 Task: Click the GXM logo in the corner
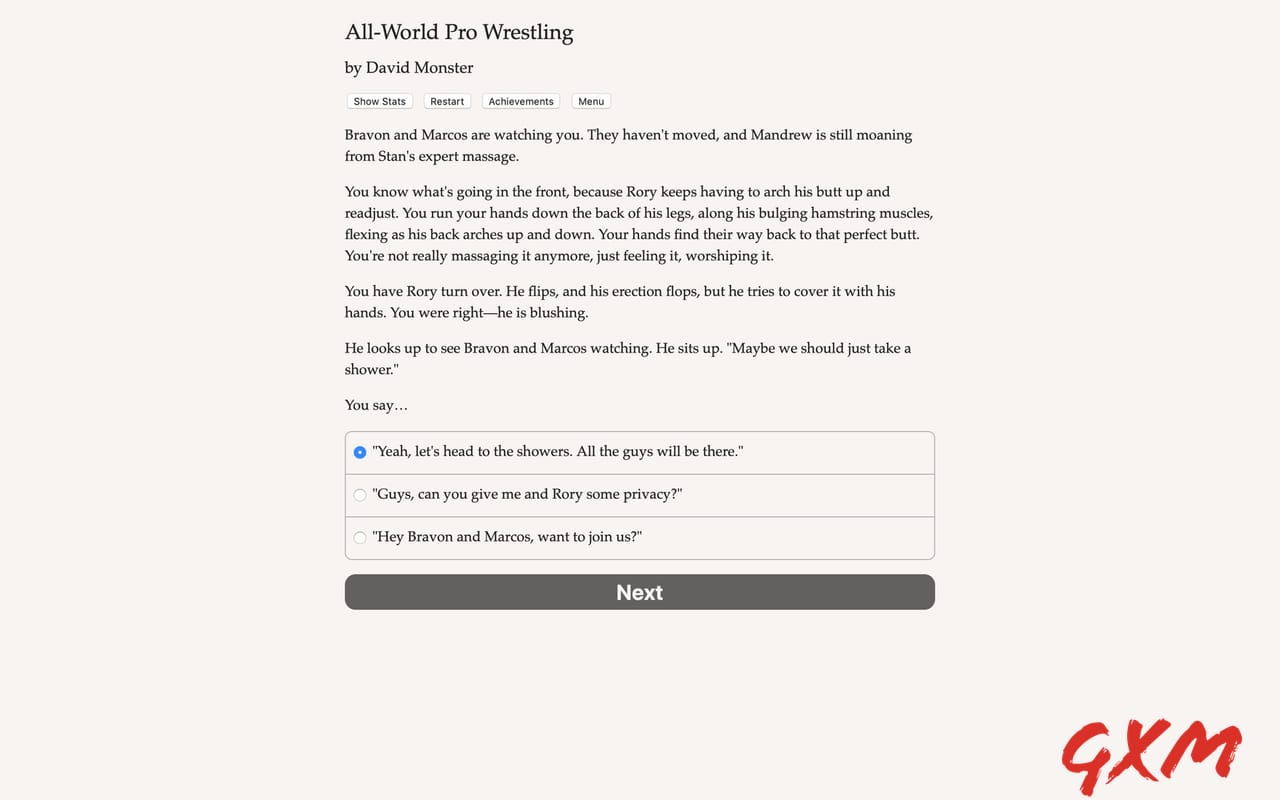coord(1152,756)
